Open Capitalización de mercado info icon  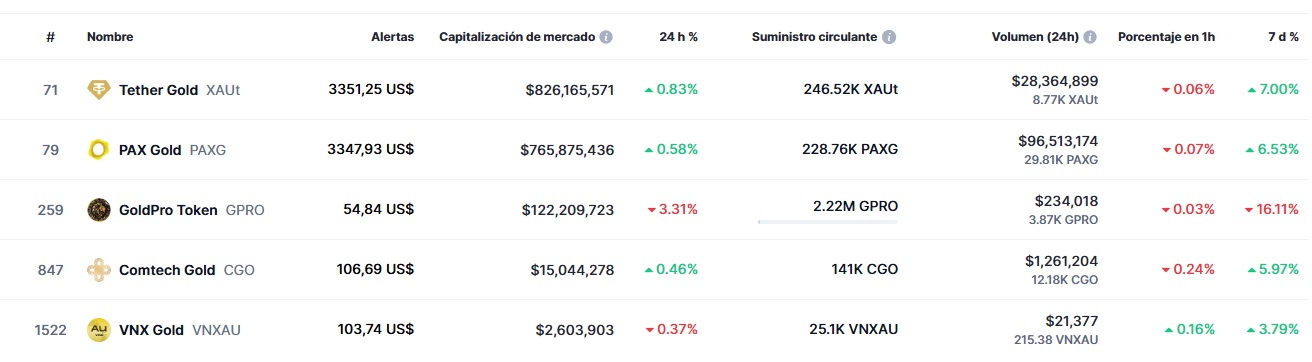[x=606, y=37]
